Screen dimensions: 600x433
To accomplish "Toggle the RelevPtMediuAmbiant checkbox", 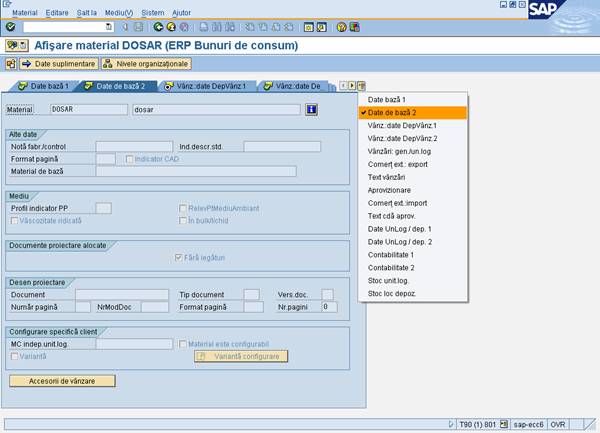I will tap(183, 208).
